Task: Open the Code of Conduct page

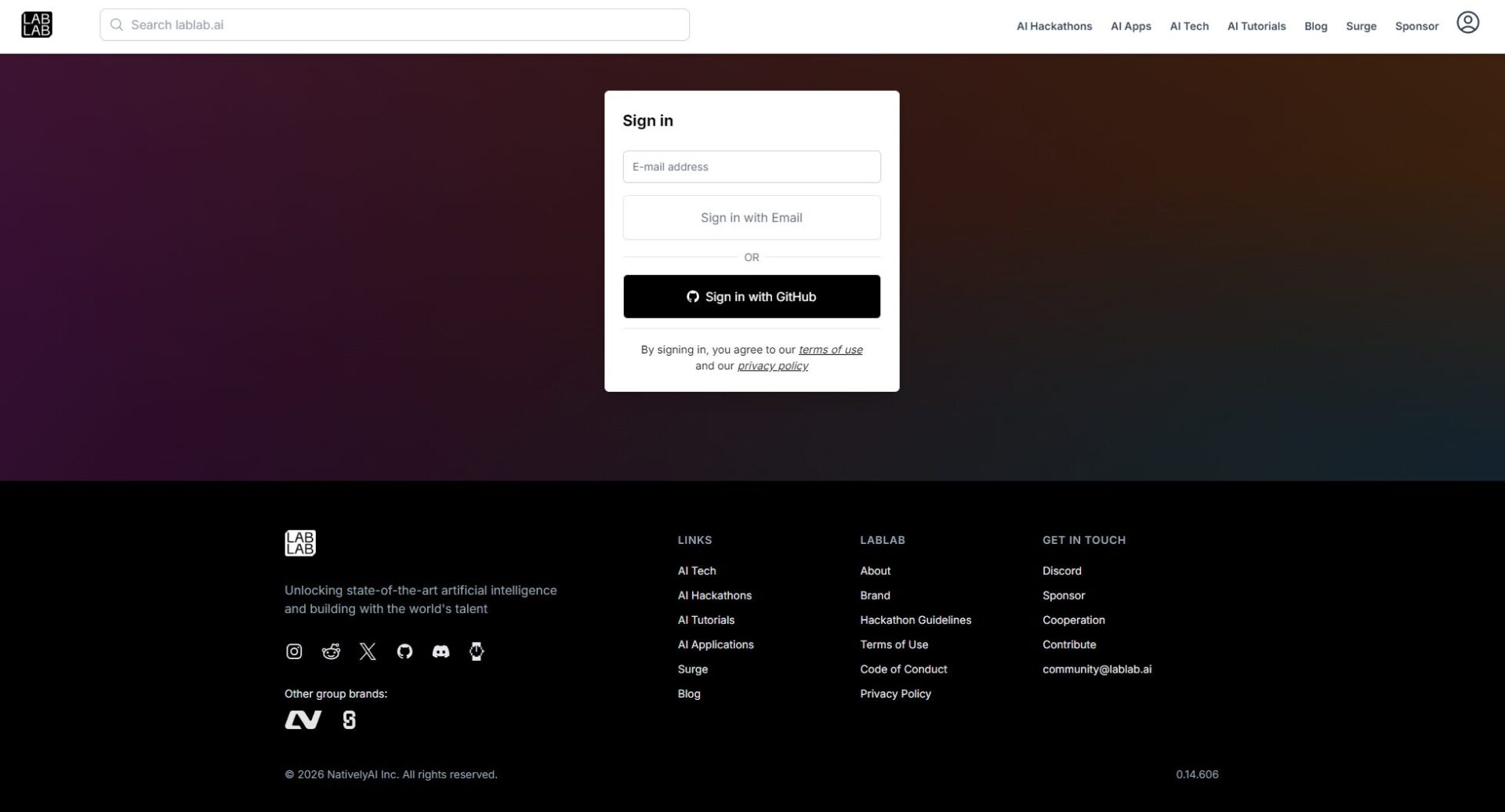Action: (903, 669)
